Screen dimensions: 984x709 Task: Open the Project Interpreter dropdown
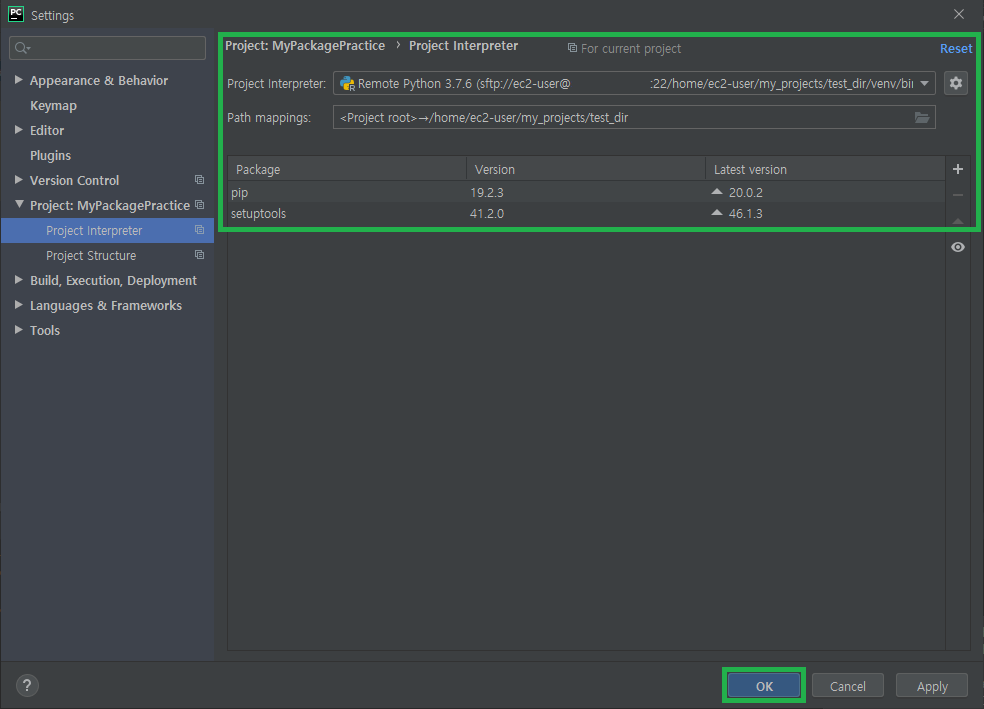(924, 83)
